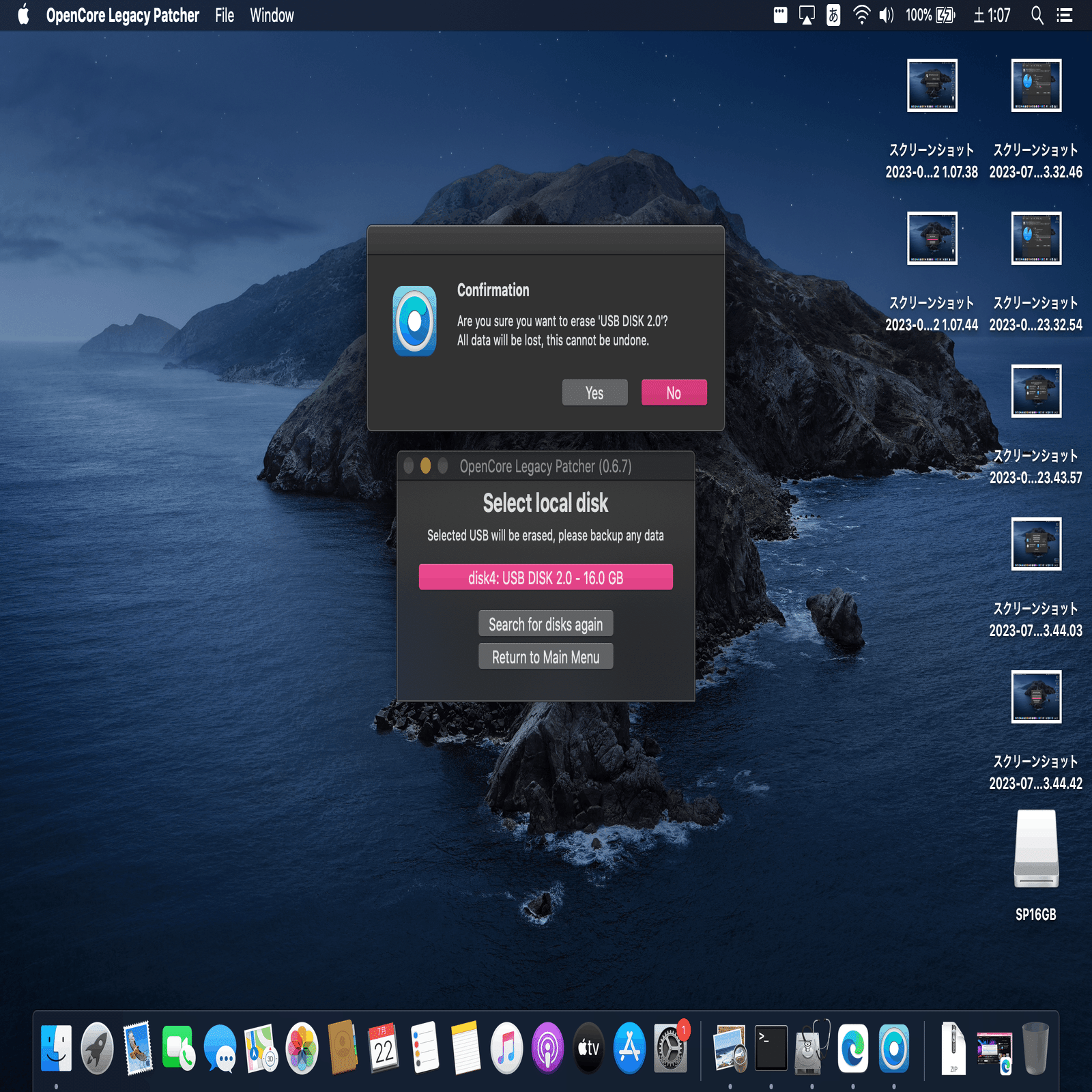Open Disk Utility from the Dock
The width and height of the screenshot is (1092, 1092).
click(812, 1048)
